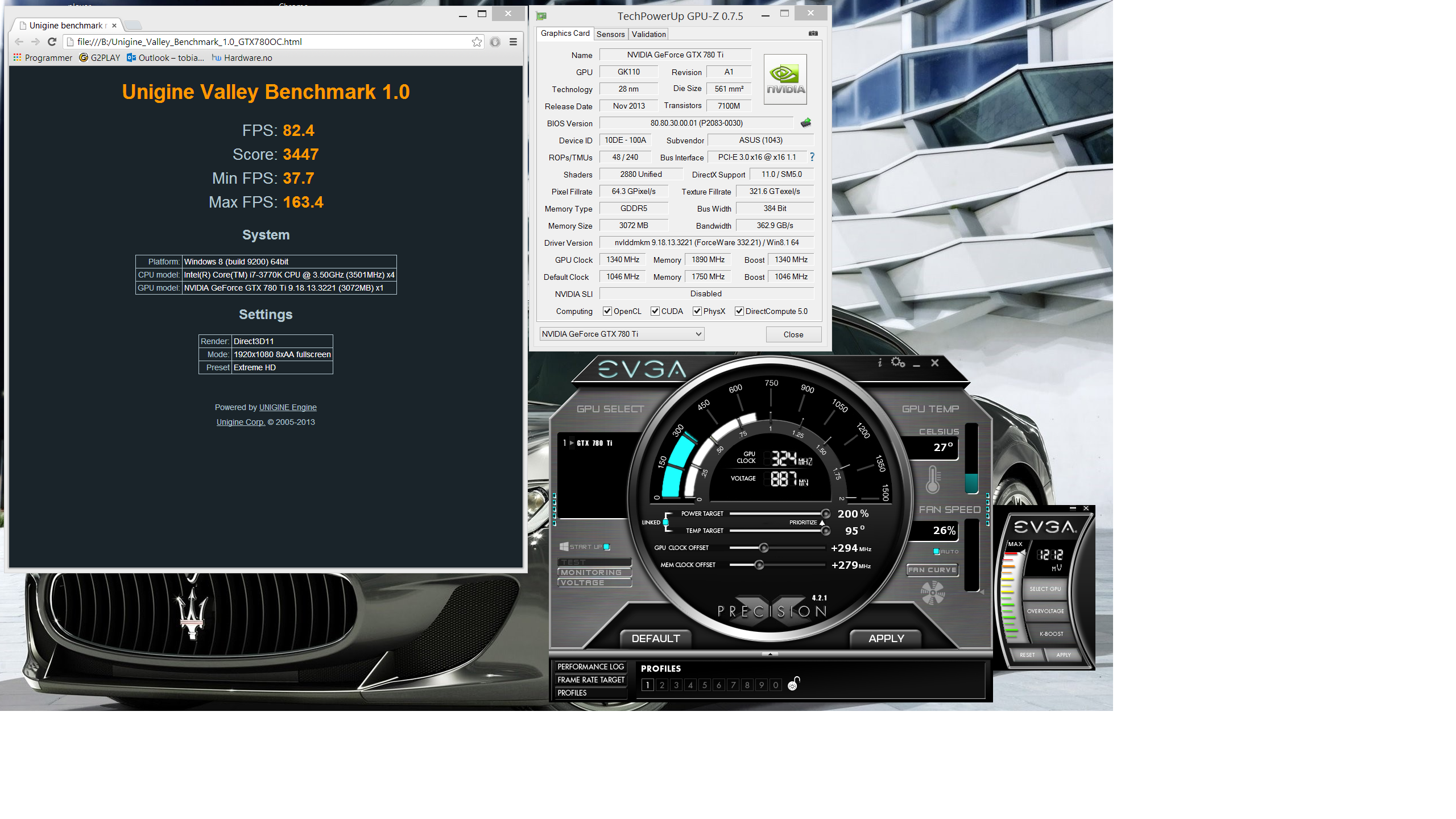The width and height of the screenshot is (1456, 819).
Task: Select Graphics Card tab in GPU-Z
Action: (x=565, y=34)
